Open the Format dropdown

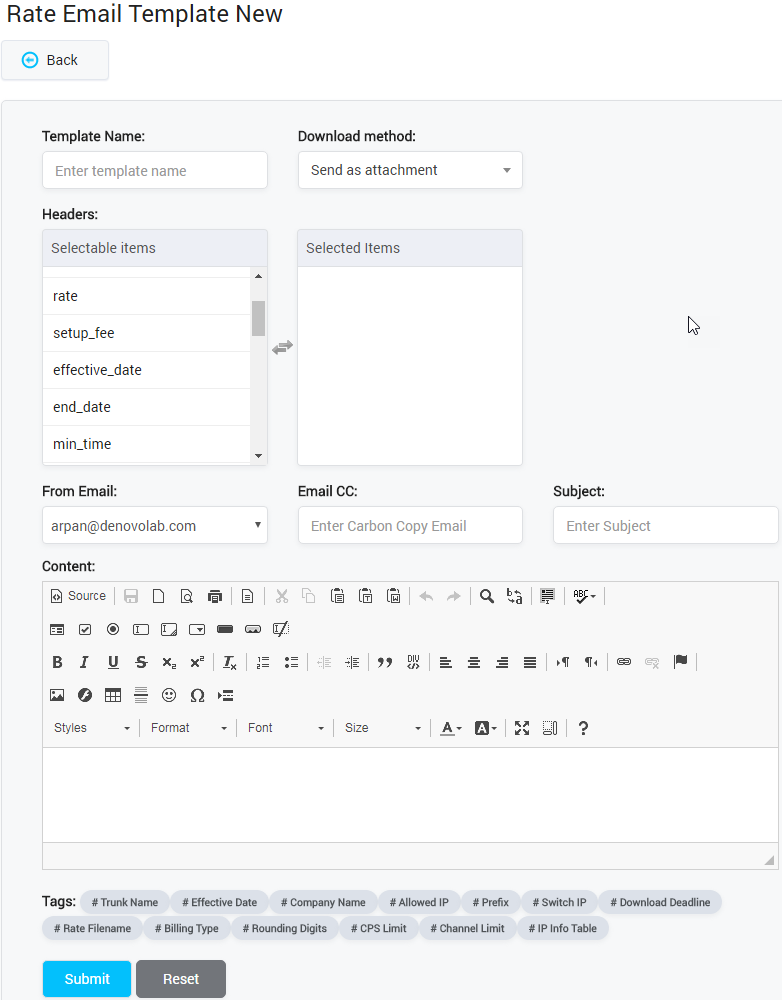(x=188, y=728)
